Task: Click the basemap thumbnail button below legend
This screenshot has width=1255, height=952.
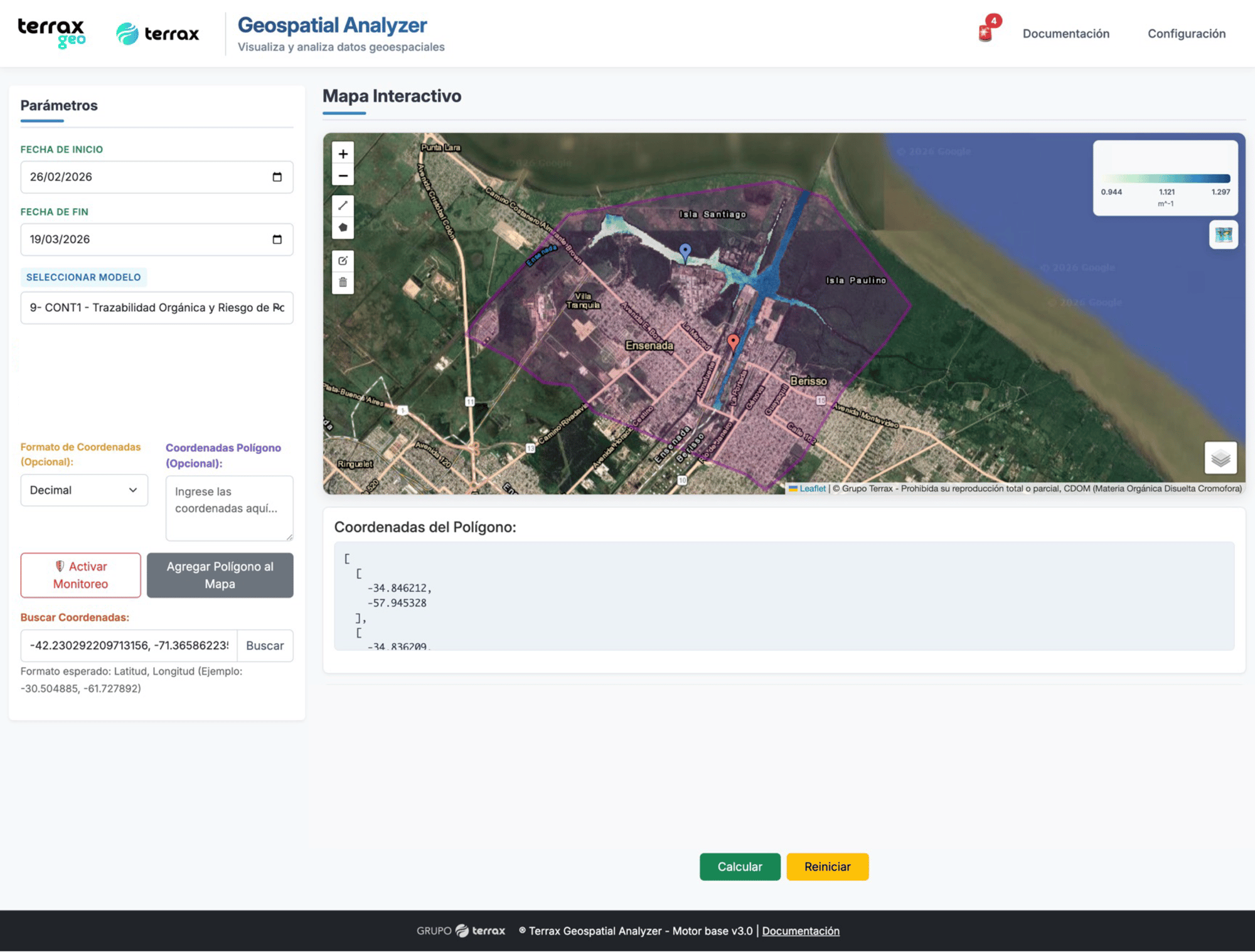Action: [1223, 235]
